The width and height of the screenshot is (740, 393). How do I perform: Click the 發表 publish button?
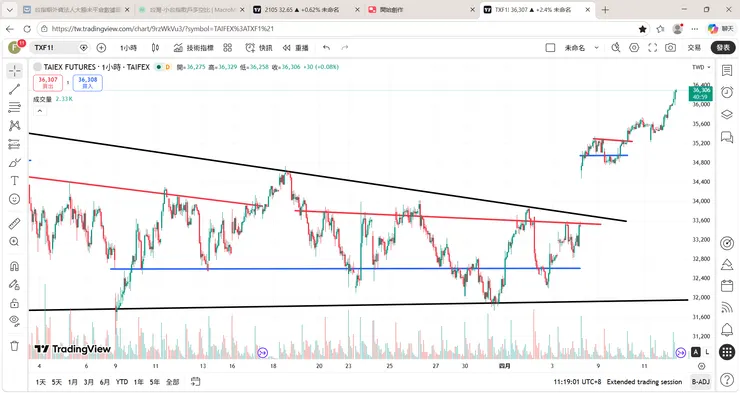coord(723,48)
